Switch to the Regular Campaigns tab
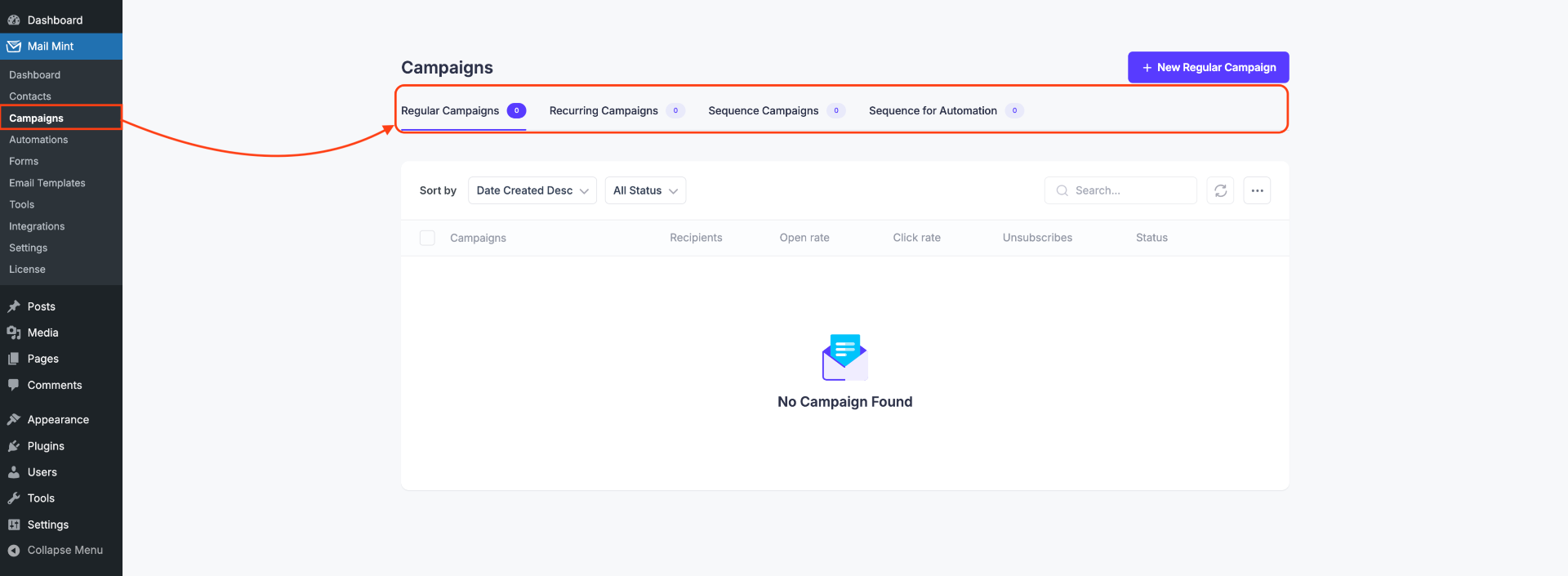 coord(463,111)
